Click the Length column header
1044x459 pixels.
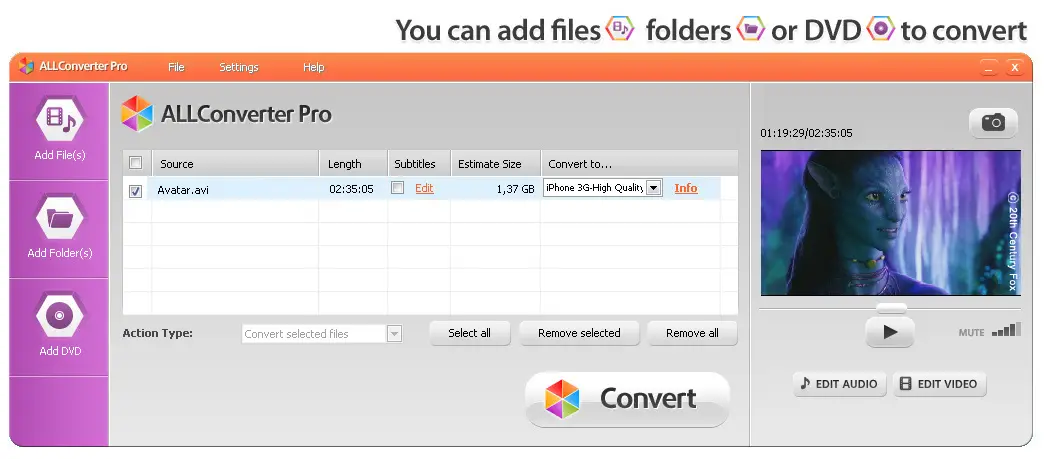tap(354, 163)
